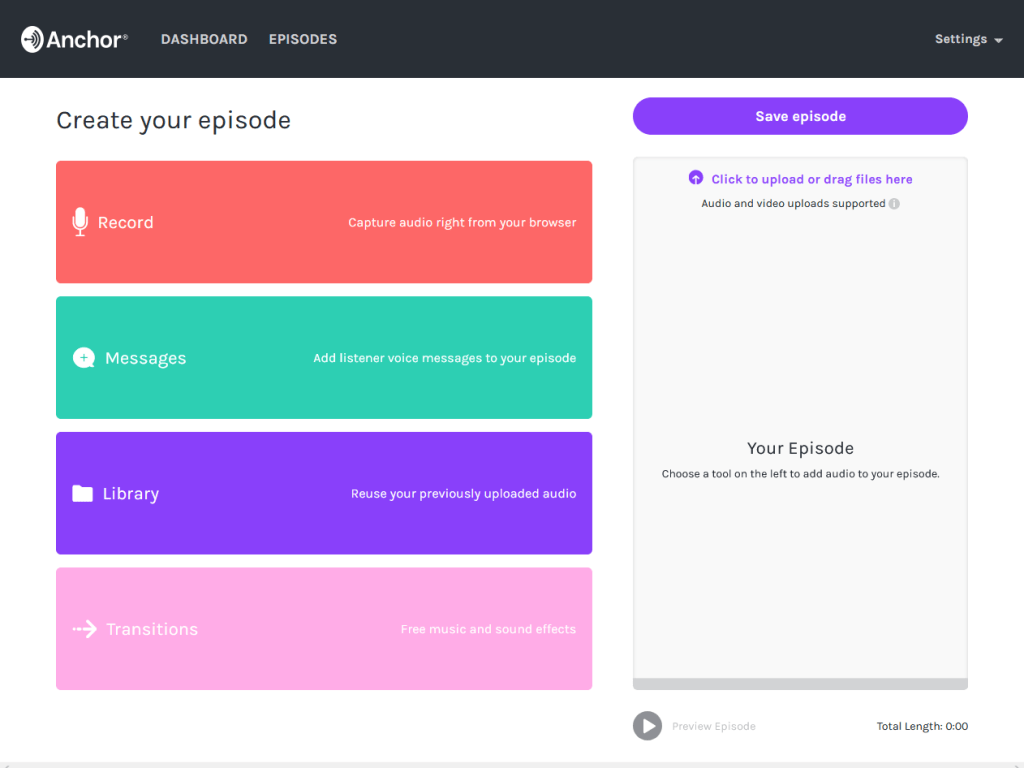The width and height of the screenshot is (1024, 768).
Task: Click the Total Length indicator
Action: [x=921, y=726]
